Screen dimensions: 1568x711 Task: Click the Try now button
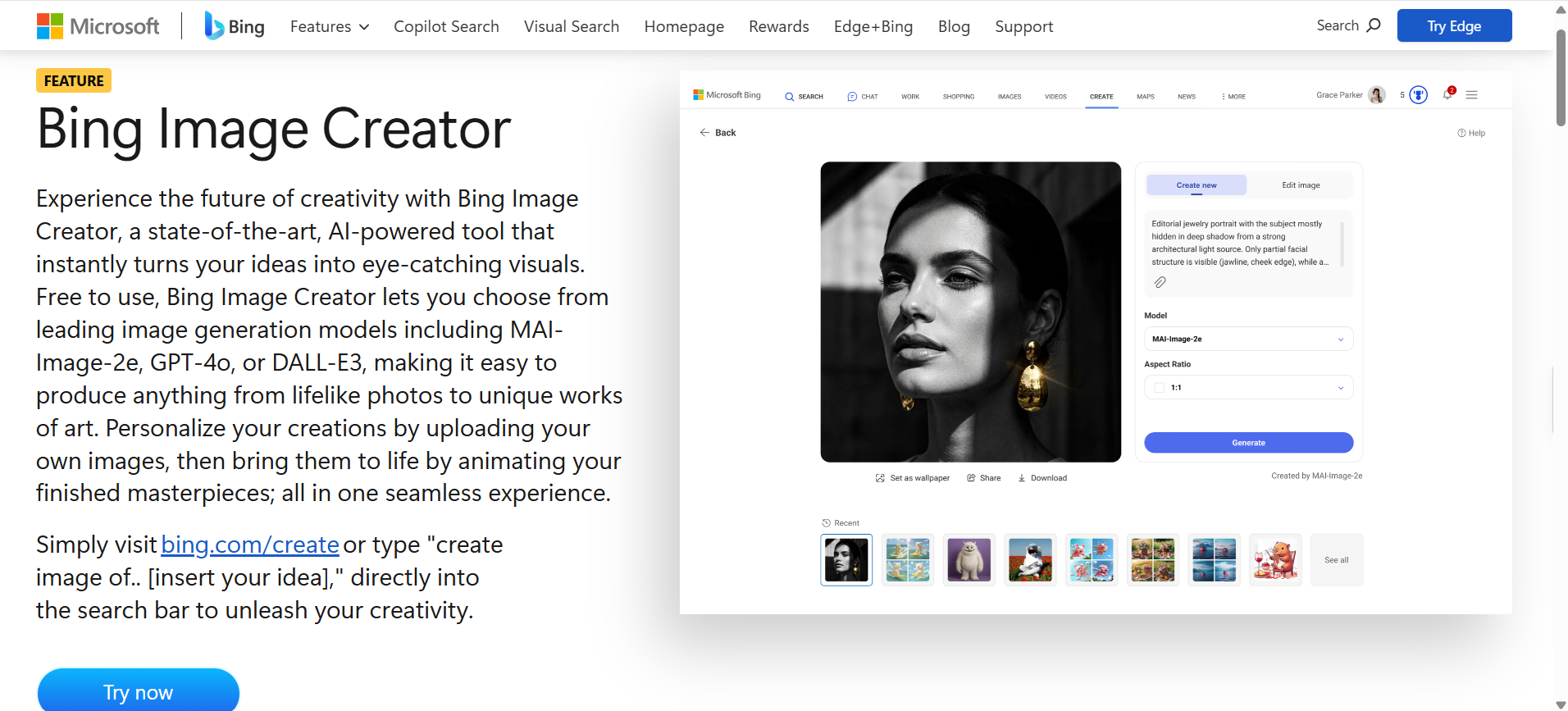point(139,690)
